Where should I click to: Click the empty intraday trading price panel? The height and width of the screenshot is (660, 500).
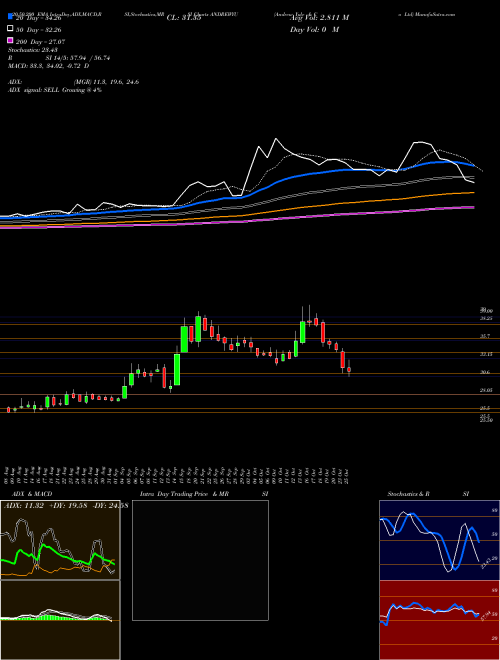click(200, 560)
